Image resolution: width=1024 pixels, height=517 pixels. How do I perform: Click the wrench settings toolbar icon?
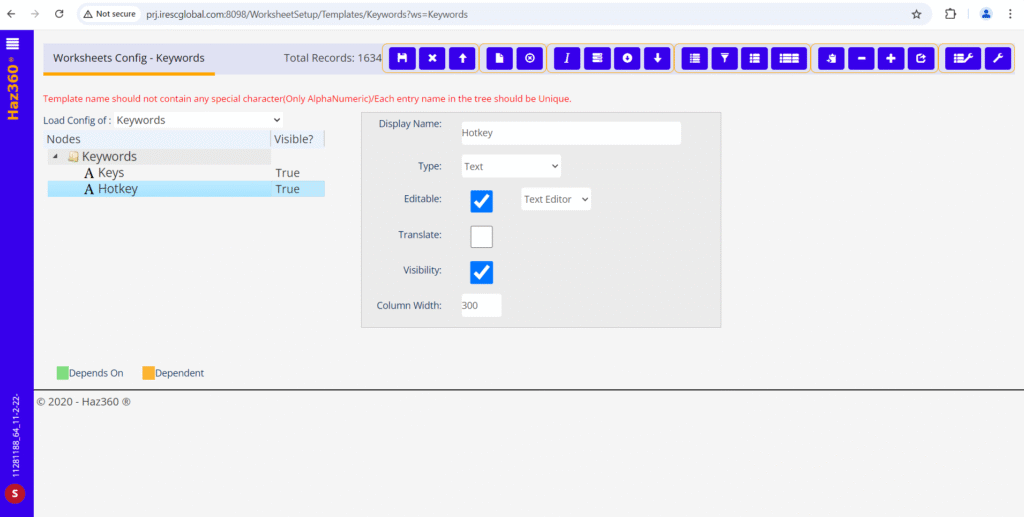(997, 59)
